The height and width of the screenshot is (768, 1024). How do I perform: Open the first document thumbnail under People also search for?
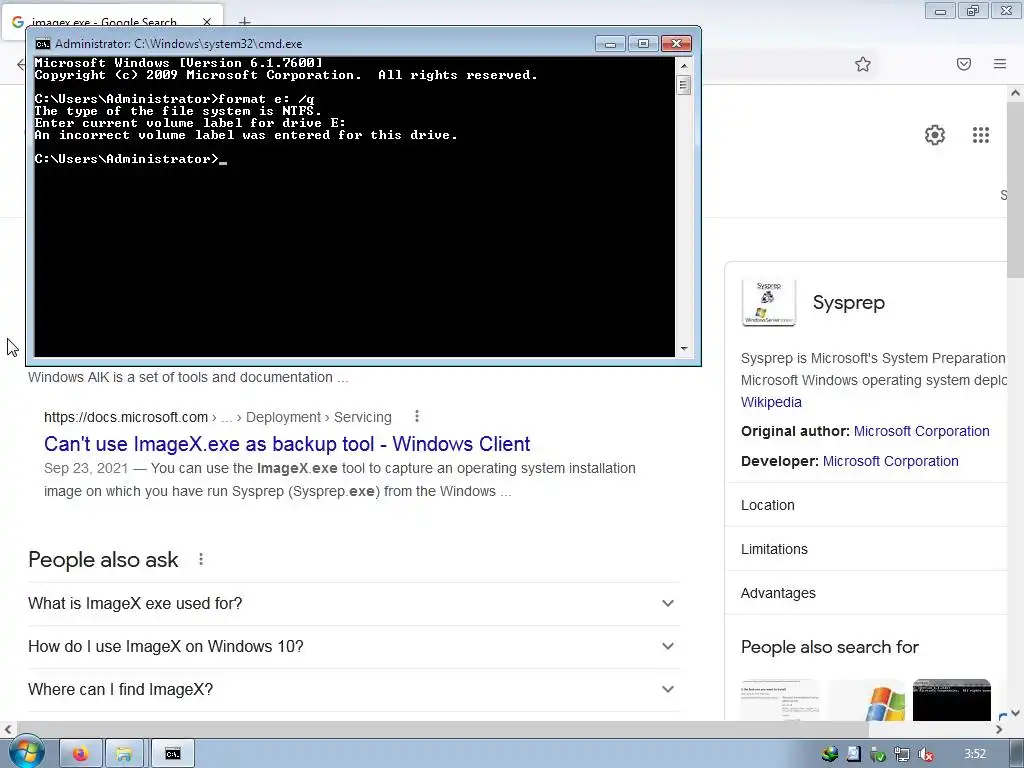point(780,700)
